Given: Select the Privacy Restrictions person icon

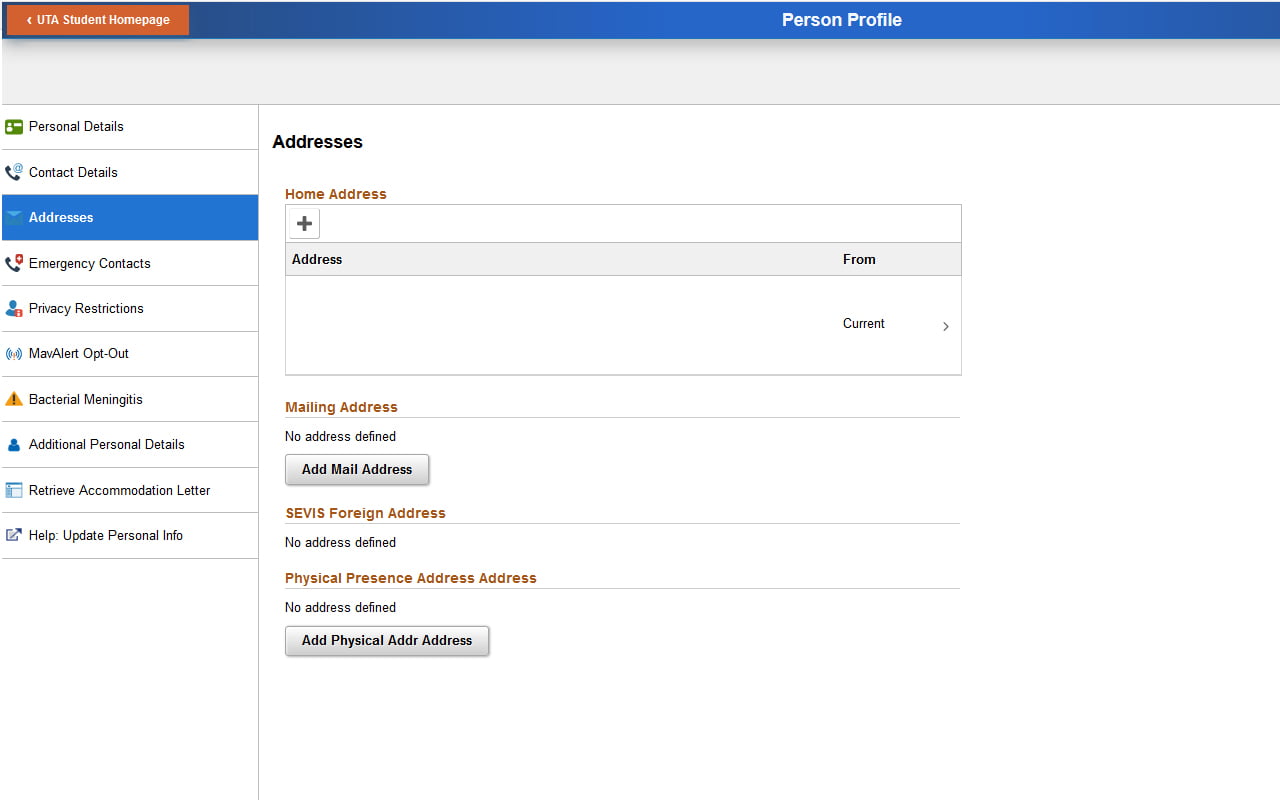Looking at the screenshot, I should [x=14, y=308].
